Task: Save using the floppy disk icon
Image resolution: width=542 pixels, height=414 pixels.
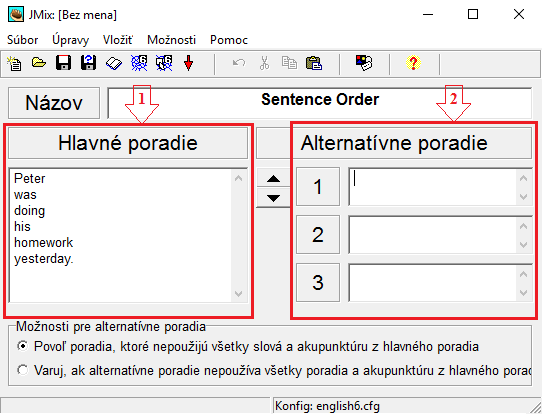Action: point(64,63)
